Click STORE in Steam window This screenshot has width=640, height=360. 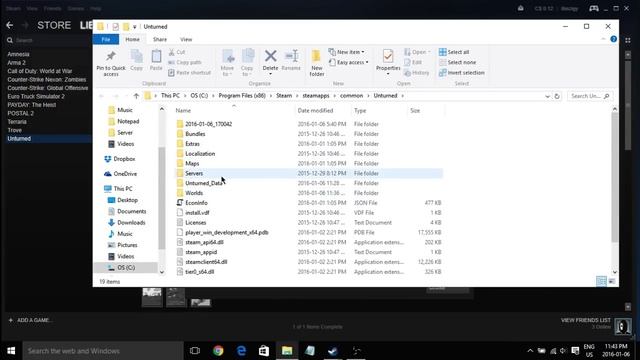coord(54,25)
